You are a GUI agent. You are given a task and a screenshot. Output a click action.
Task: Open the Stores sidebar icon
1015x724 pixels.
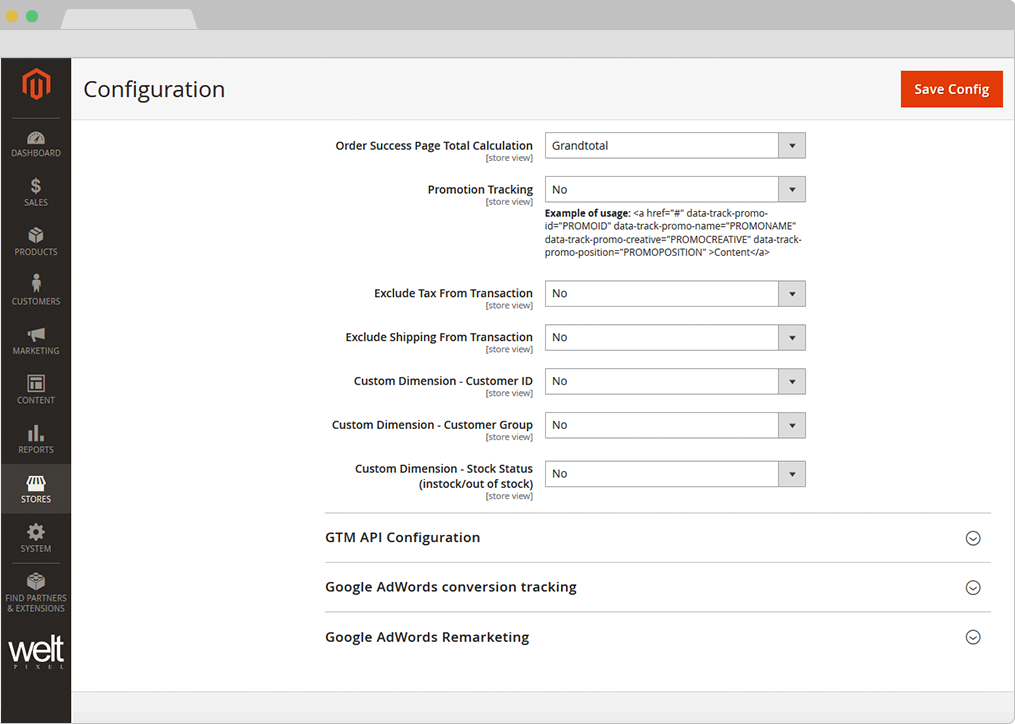[x=36, y=488]
